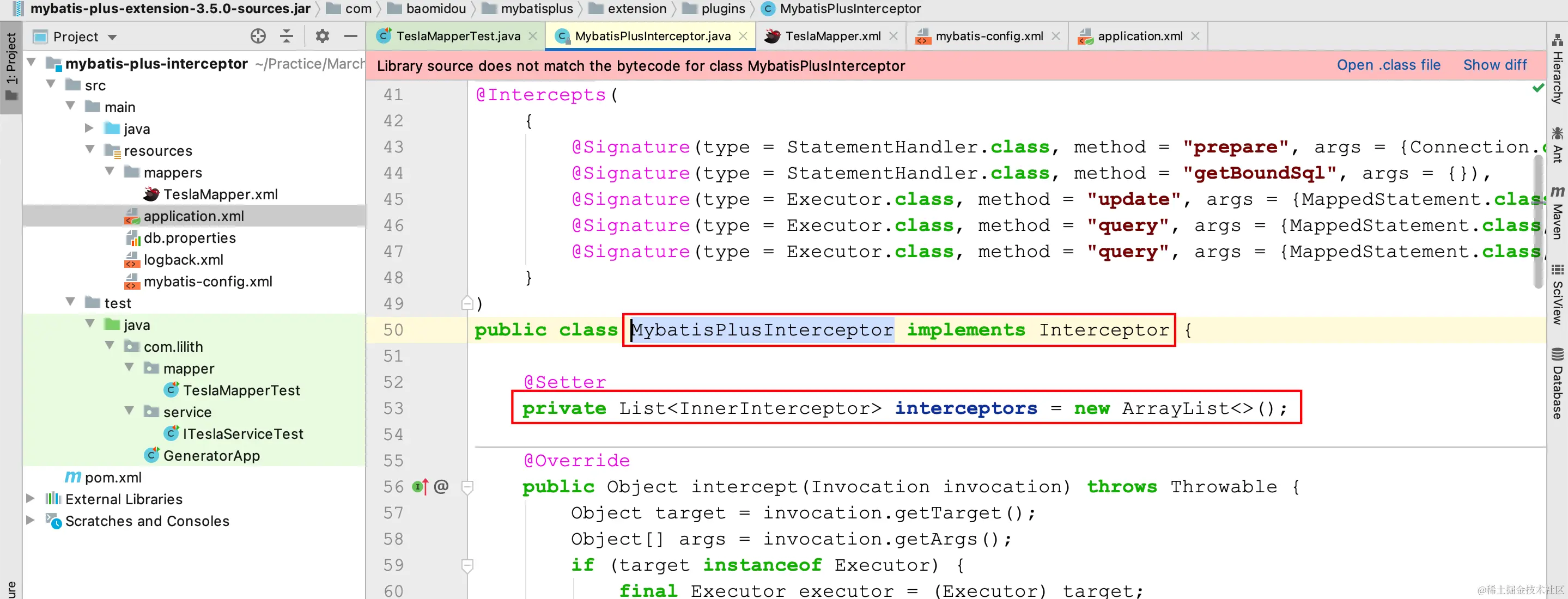Open the Ant tool window
Viewport: 1568px width, 599px height.
pyautogui.click(x=1557, y=145)
